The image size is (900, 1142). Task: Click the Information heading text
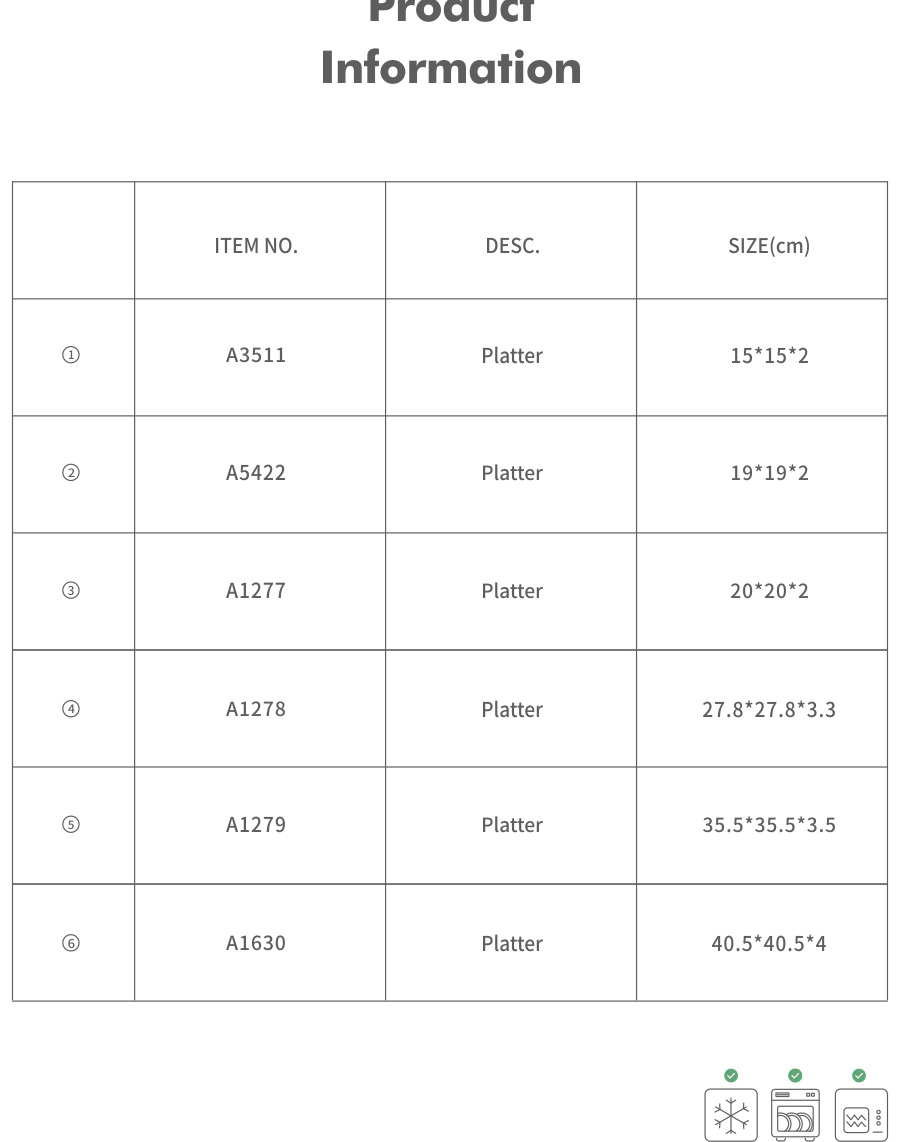click(451, 68)
